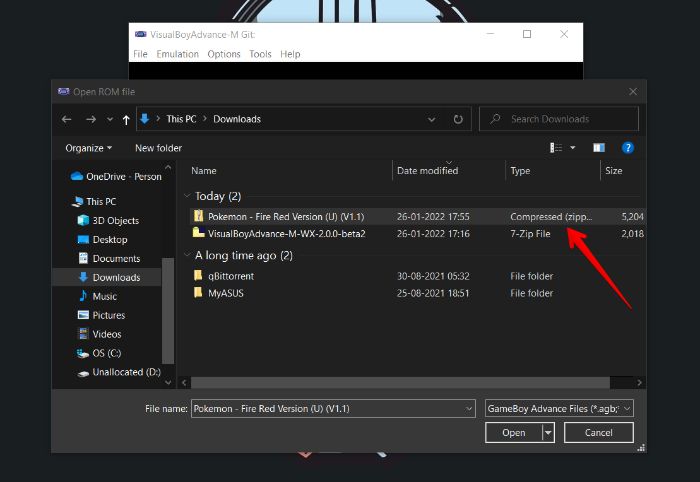Click the Up one level arrow
Viewport: 700px width, 482px height.
[x=126, y=119]
